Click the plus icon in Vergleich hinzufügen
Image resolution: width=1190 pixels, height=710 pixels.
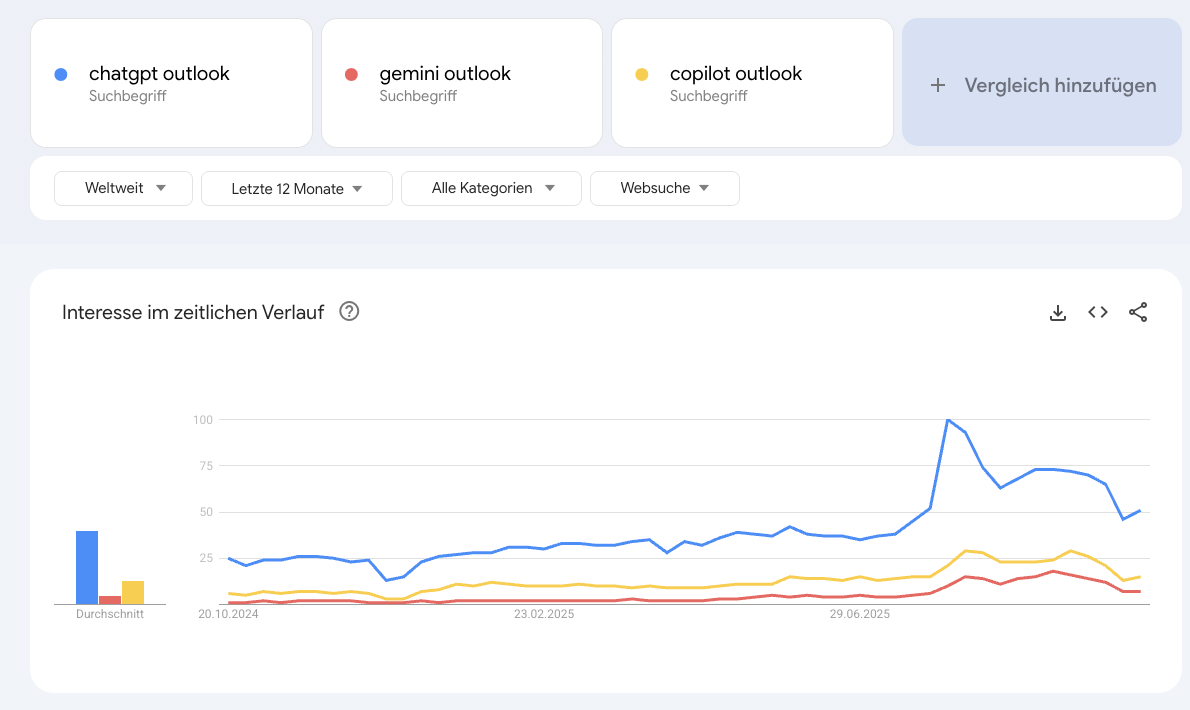click(x=938, y=85)
